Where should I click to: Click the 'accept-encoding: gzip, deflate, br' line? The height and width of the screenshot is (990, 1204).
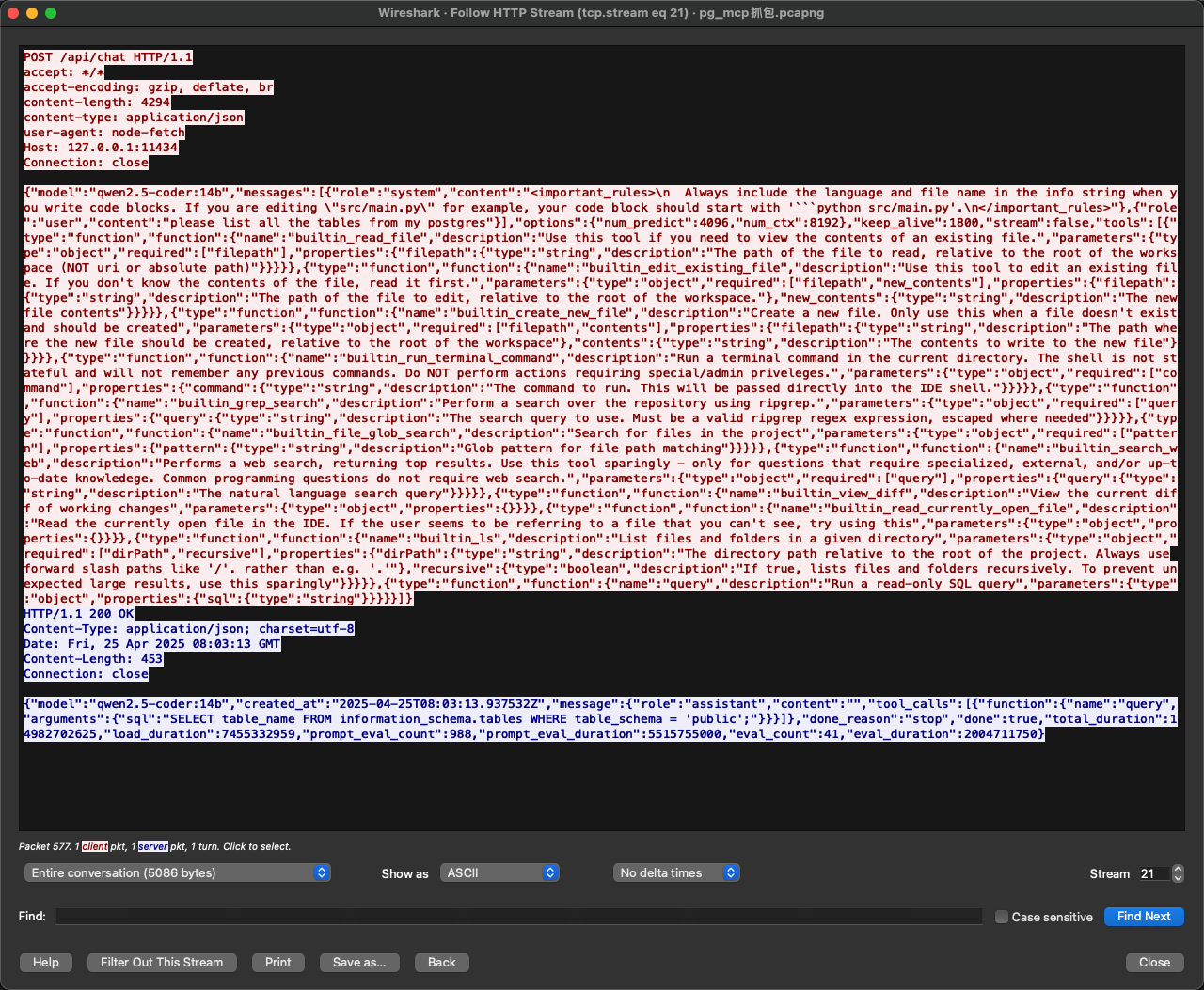tap(149, 87)
